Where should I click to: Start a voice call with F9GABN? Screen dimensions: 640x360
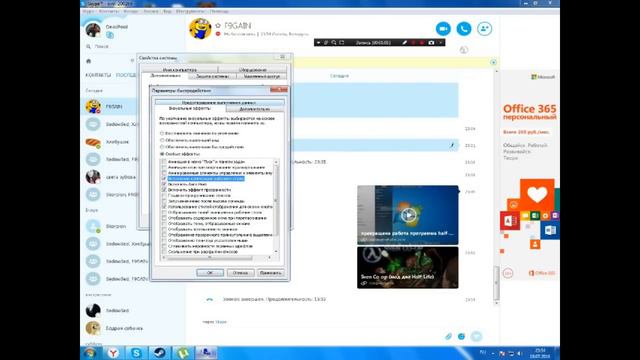(464, 29)
